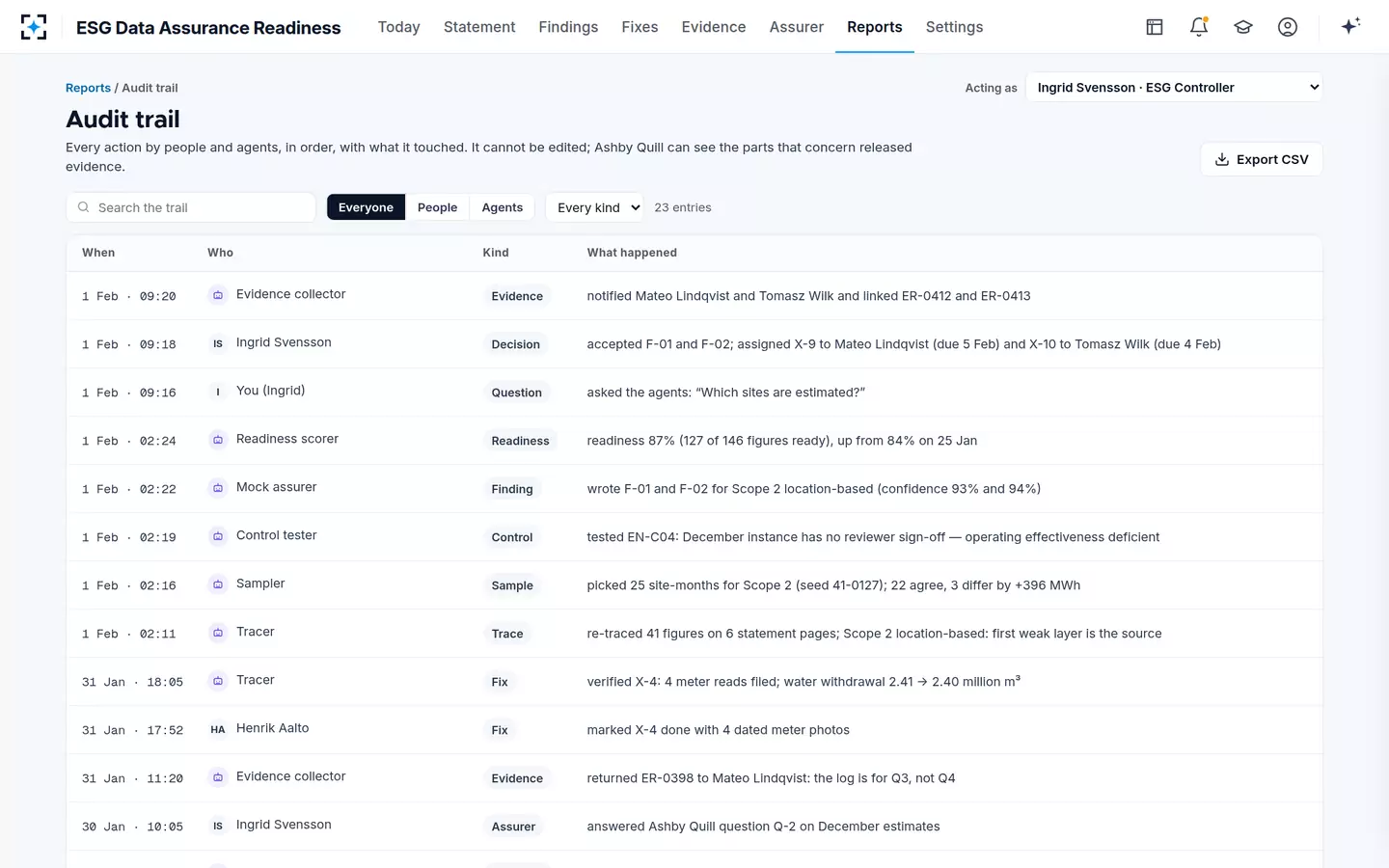The height and width of the screenshot is (868, 1389).
Task: Click Evidence badge in the 09:20 row
Action: click(517, 296)
